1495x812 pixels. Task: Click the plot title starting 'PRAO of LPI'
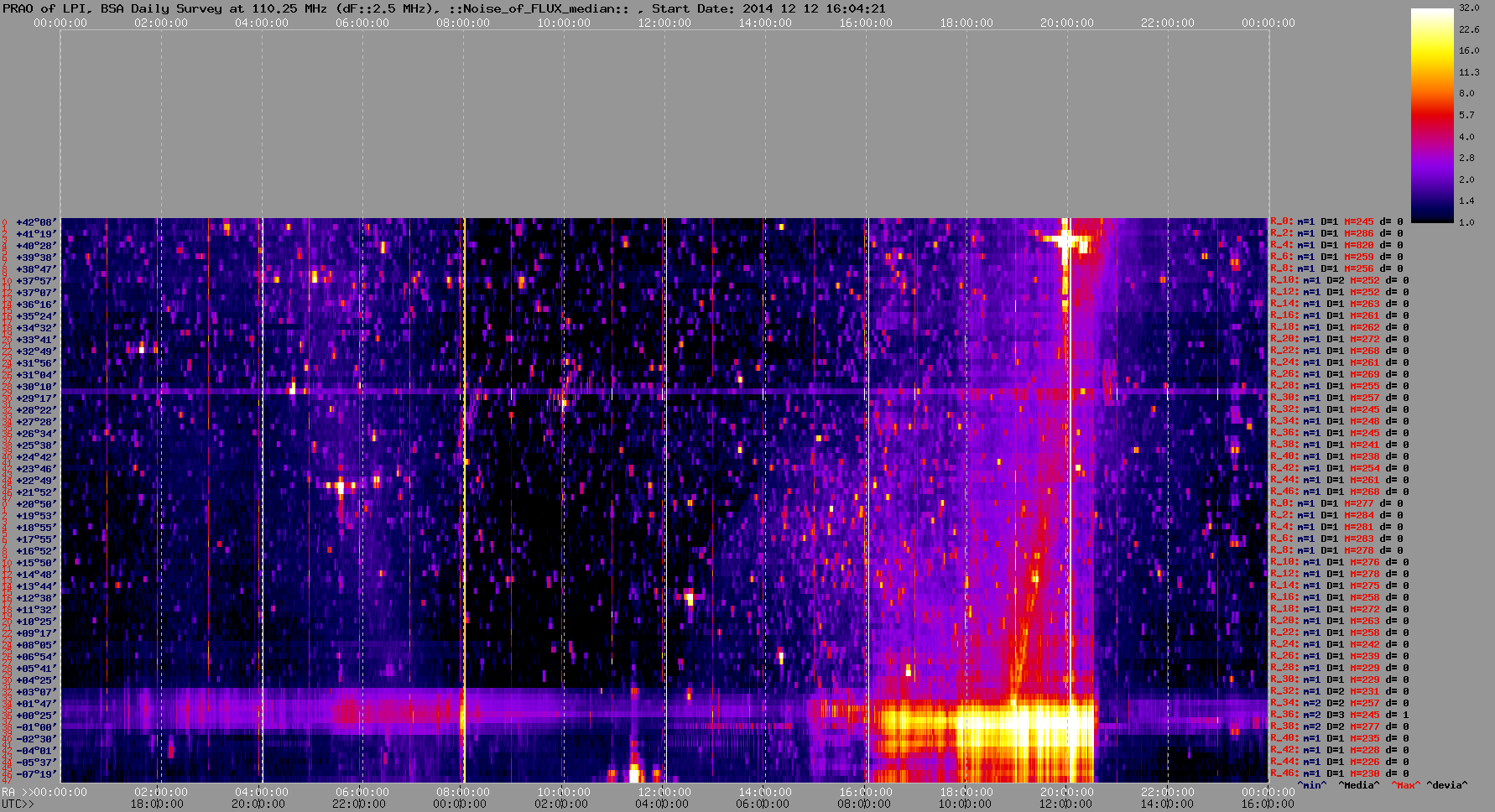tap(443, 8)
